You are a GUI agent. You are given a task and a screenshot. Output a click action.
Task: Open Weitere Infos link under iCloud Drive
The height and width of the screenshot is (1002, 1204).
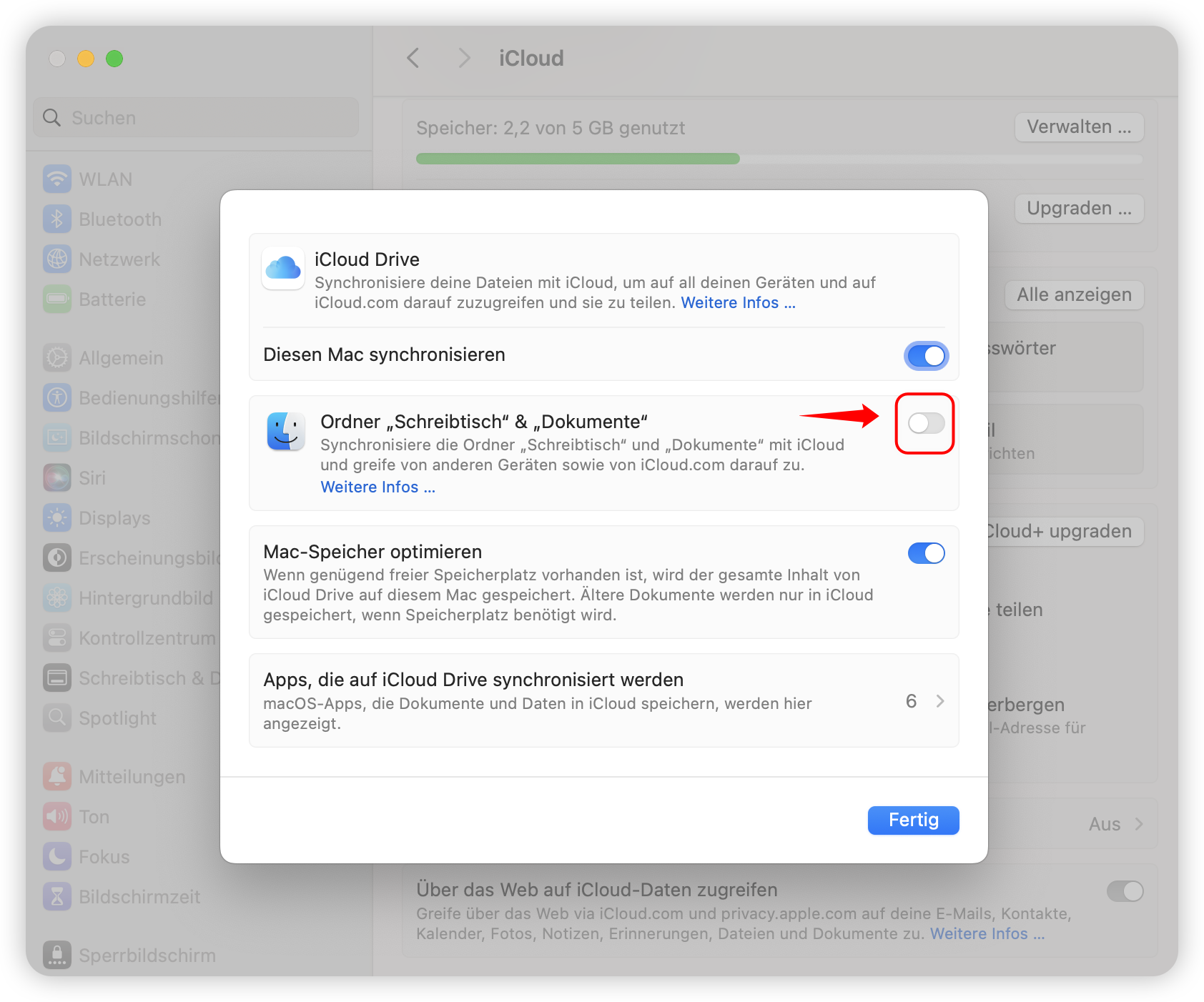[738, 303]
